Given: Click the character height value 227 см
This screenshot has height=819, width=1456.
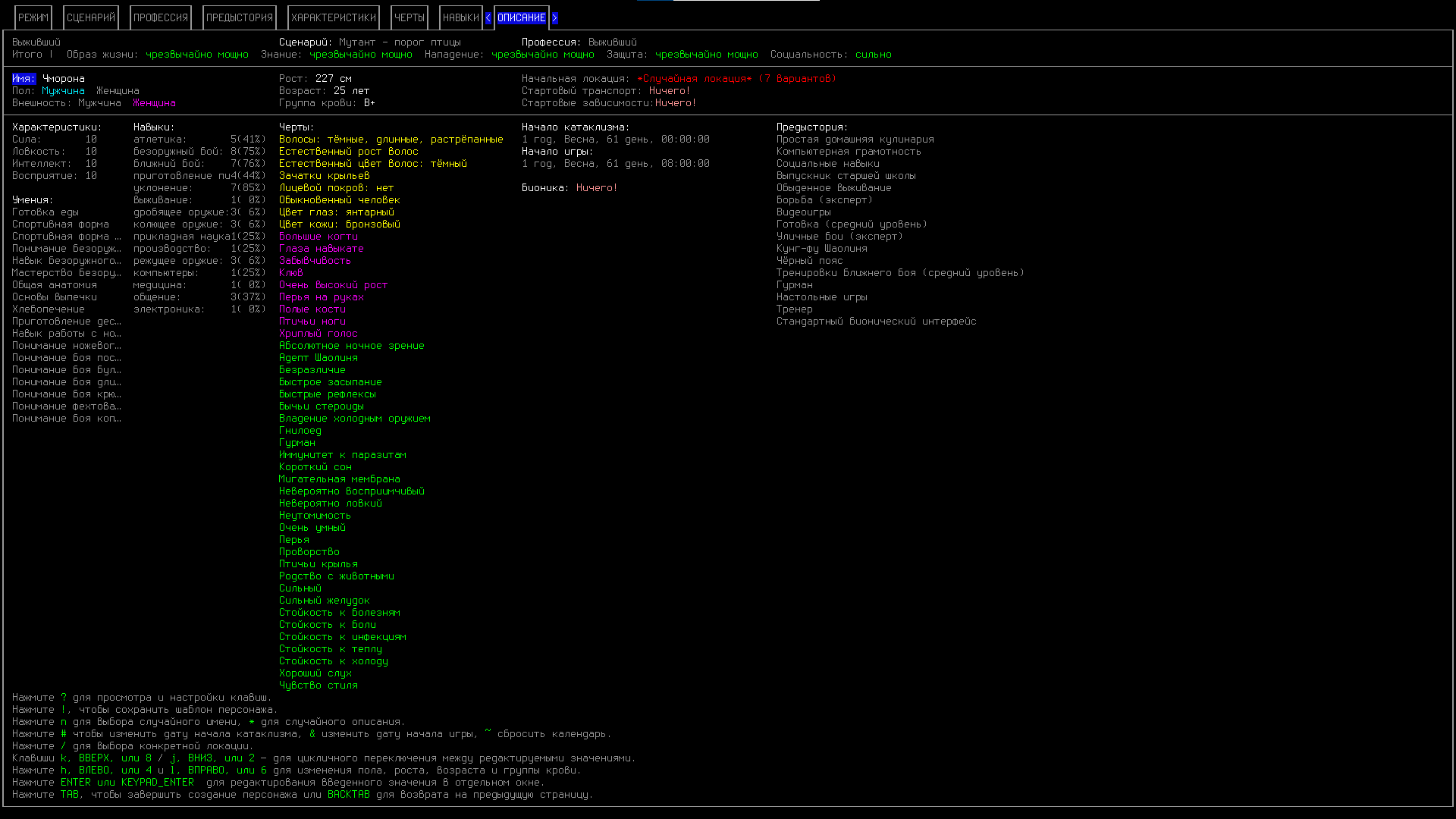Looking at the screenshot, I should [x=334, y=79].
